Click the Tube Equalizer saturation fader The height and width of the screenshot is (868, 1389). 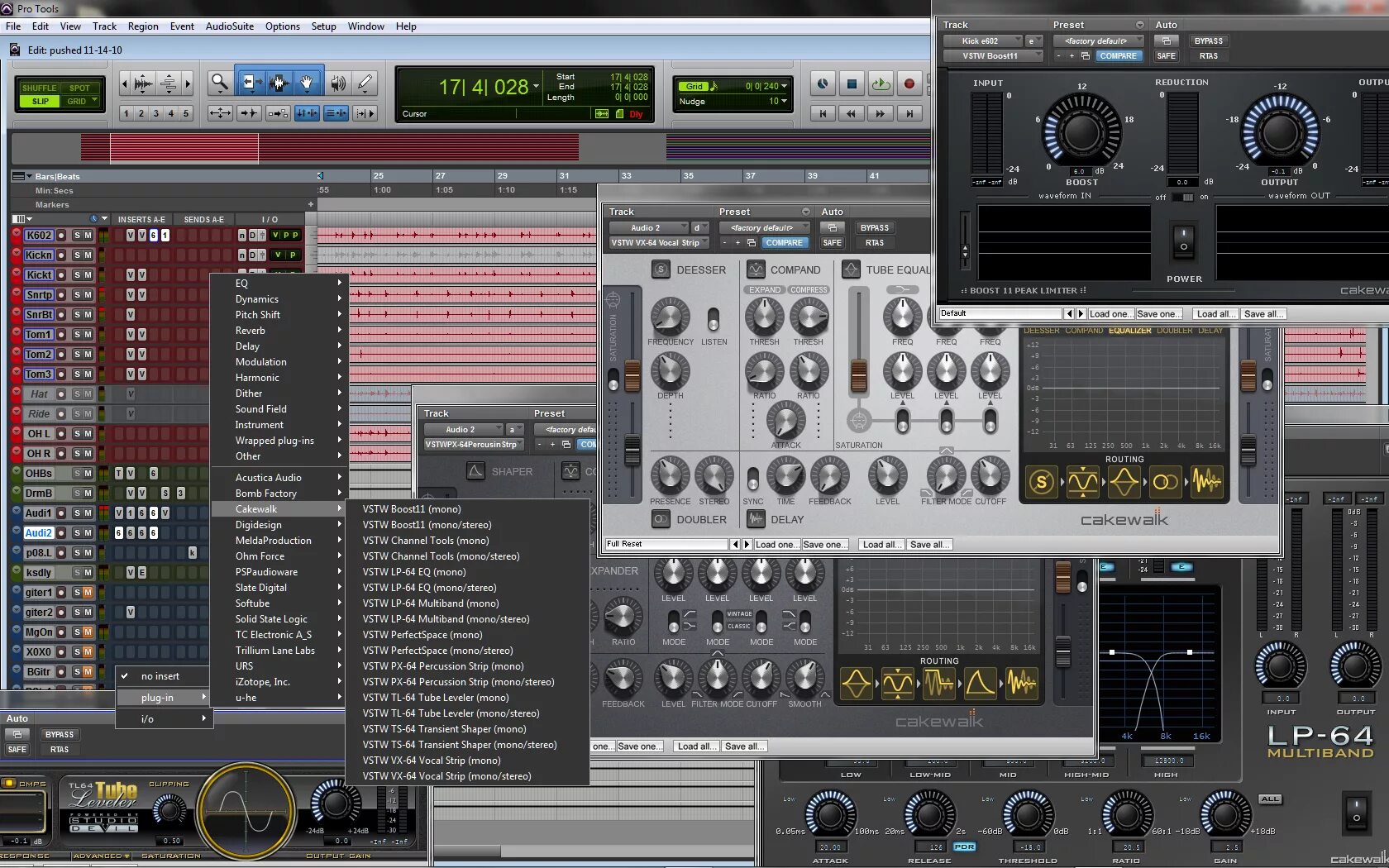click(x=859, y=376)
